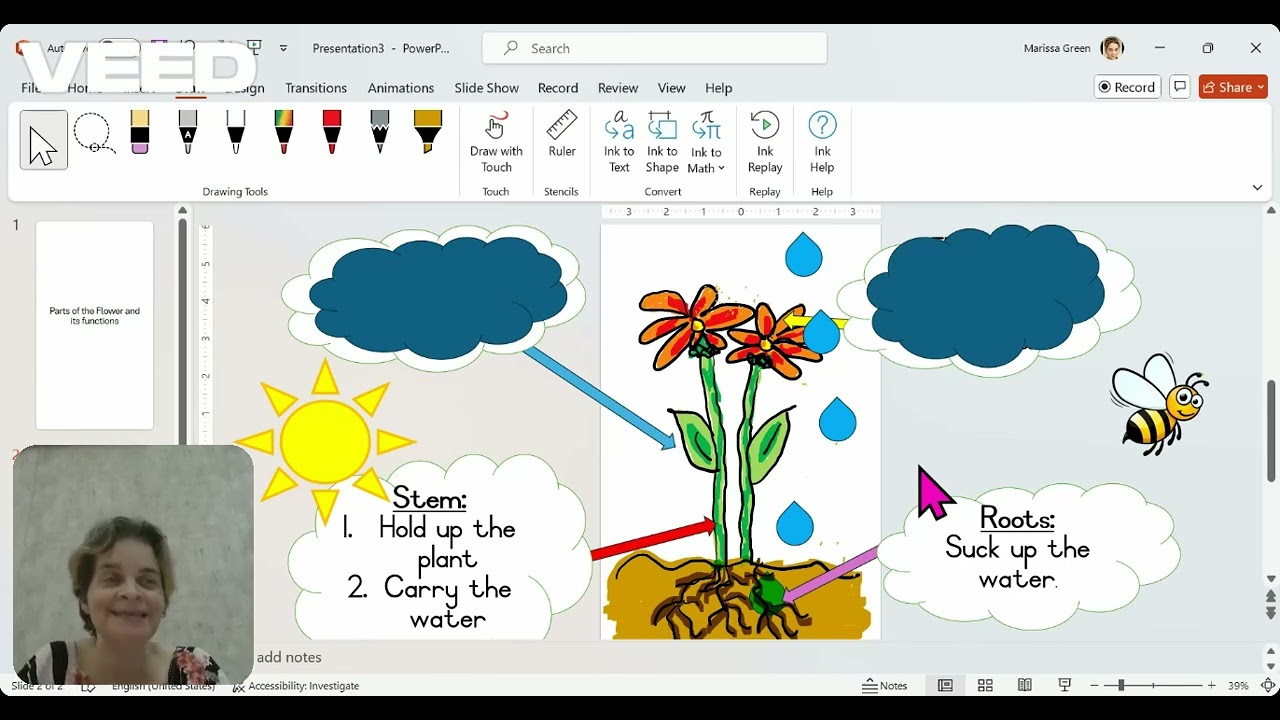
Task: Open the View tab
Action: (x=672, y=88)
